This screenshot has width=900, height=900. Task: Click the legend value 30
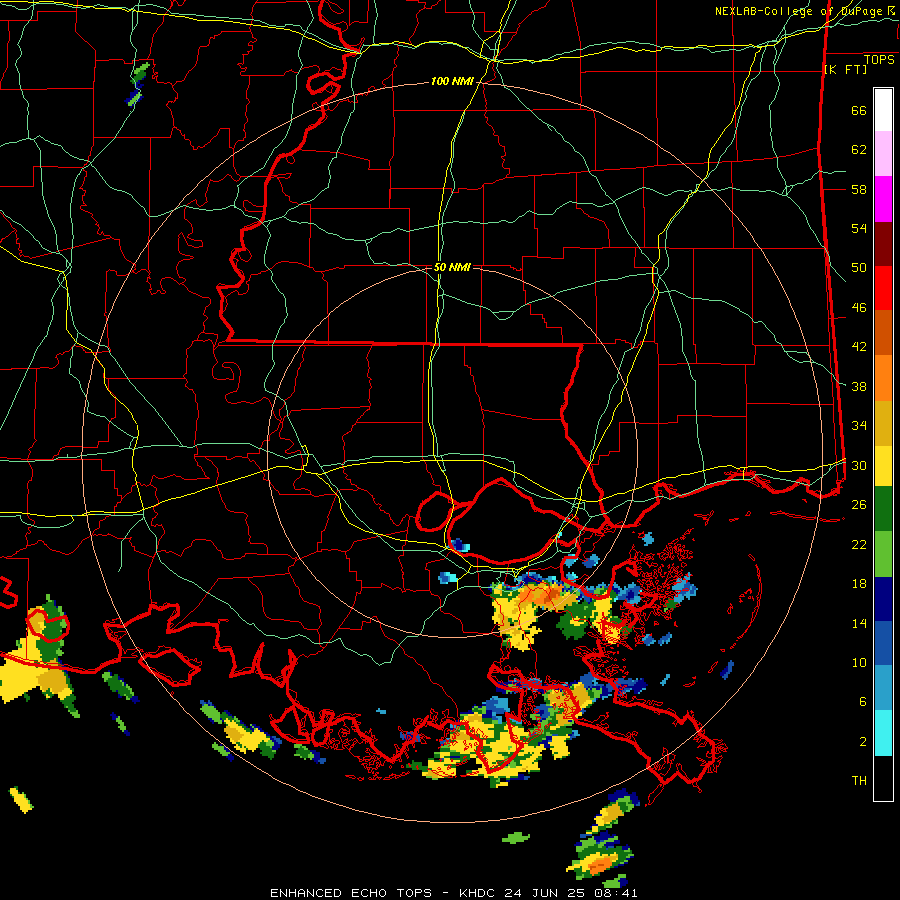[x=859, y=465]
